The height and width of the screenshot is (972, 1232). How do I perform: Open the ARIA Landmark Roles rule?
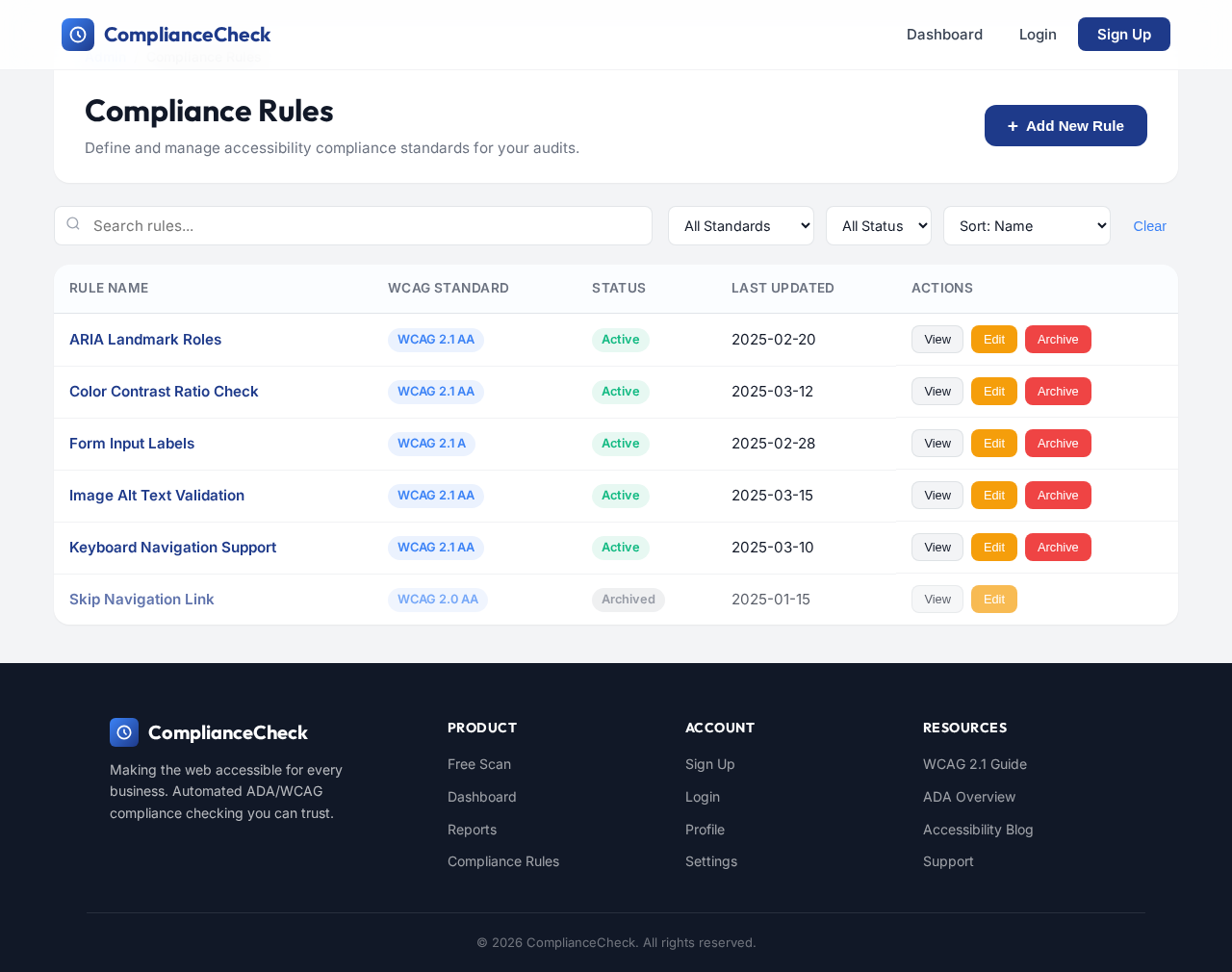point(145,340)
